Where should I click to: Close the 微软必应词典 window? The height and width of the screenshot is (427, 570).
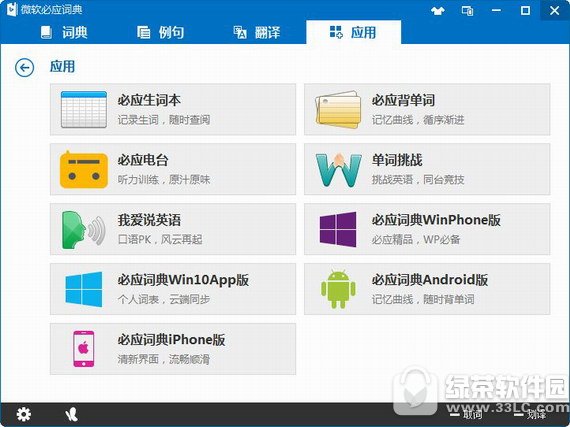coord(555,11)
